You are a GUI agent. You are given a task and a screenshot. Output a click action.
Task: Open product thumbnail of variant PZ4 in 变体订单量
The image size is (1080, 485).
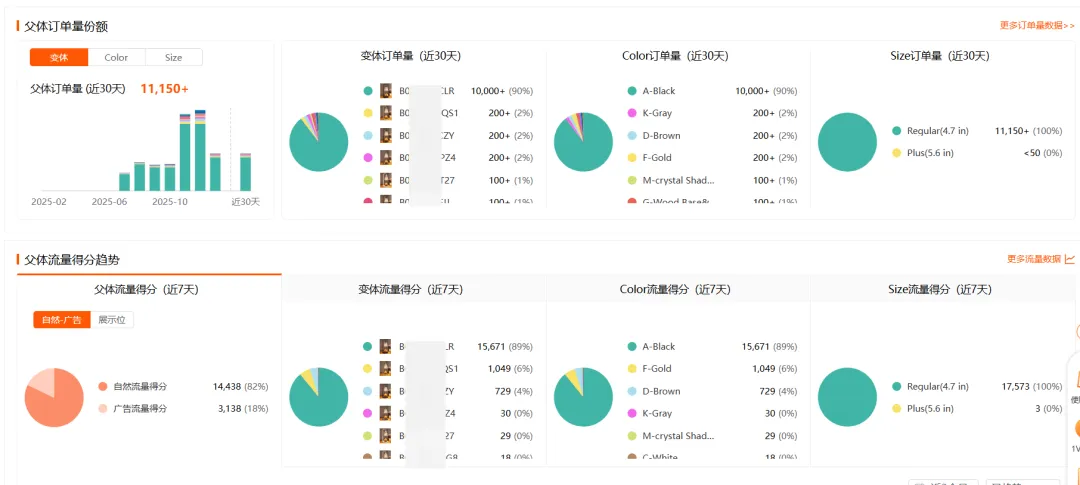pos(386,158)
